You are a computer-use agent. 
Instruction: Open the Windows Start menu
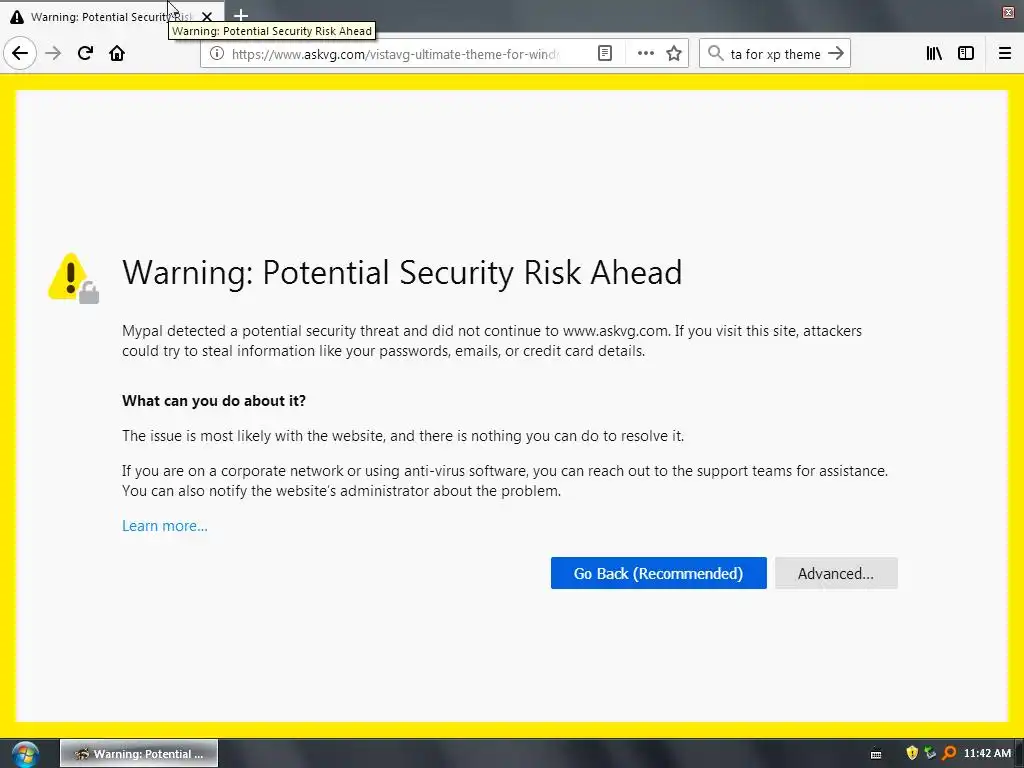coord(24,754)
